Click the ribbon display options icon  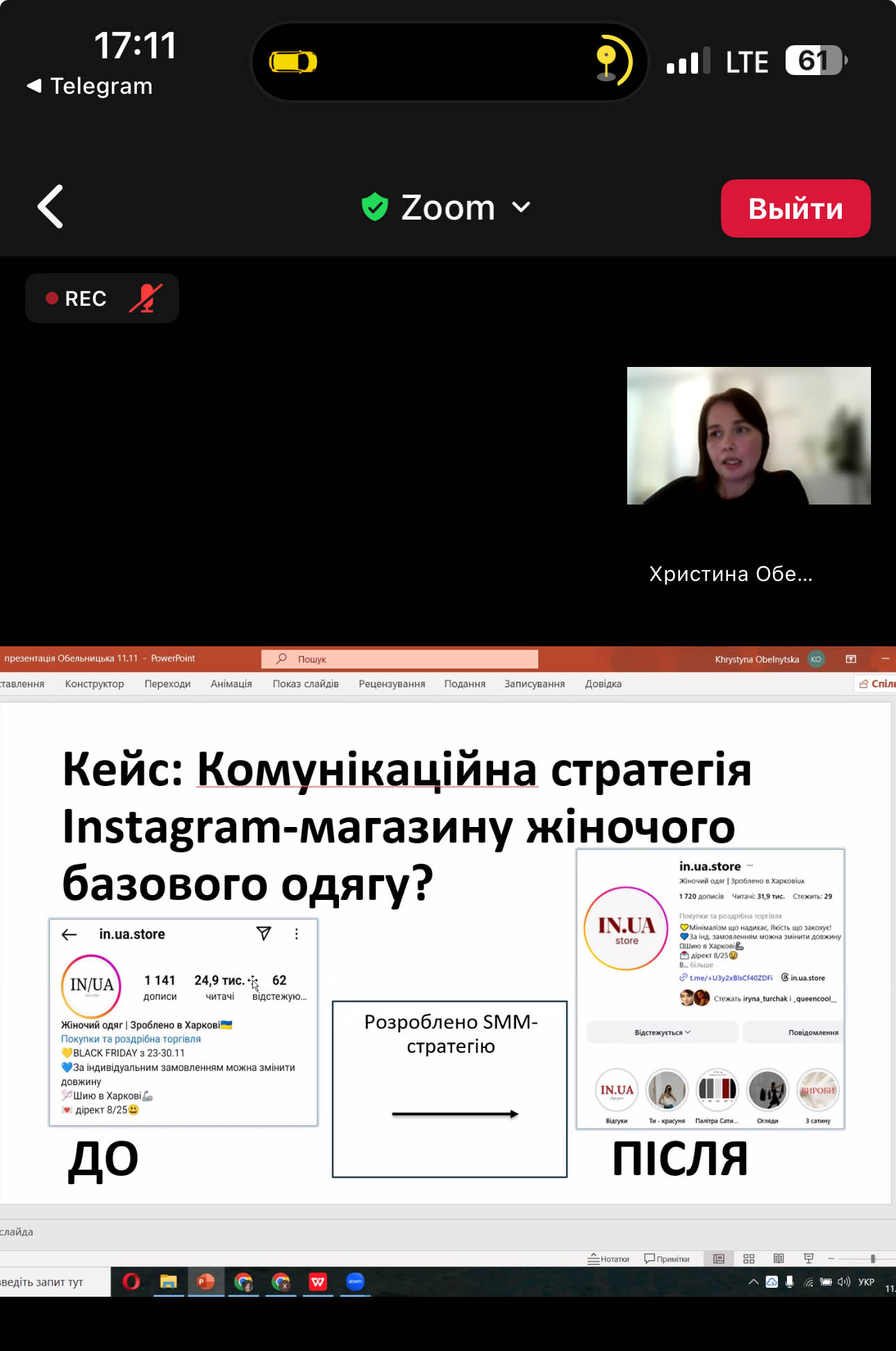tap(851, 659)
